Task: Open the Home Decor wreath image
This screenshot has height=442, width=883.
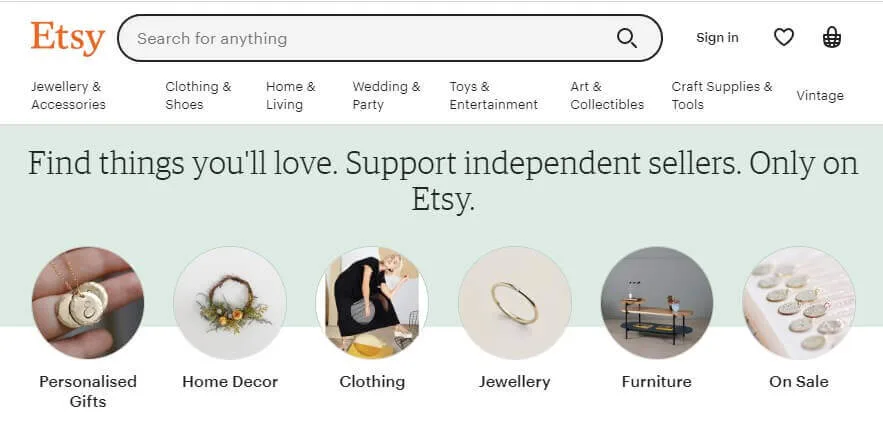Action: click(x=230, y=303)
